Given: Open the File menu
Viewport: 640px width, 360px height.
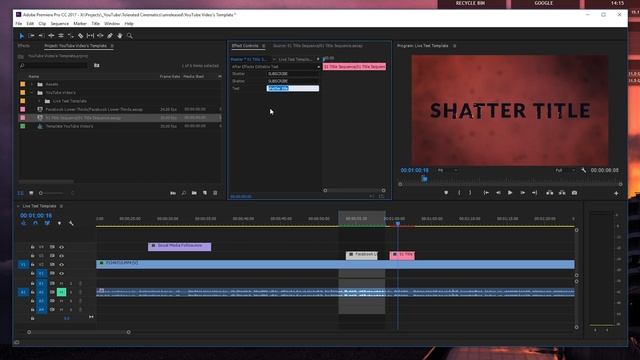Looking at the screenshot, I should pos(19,24).
